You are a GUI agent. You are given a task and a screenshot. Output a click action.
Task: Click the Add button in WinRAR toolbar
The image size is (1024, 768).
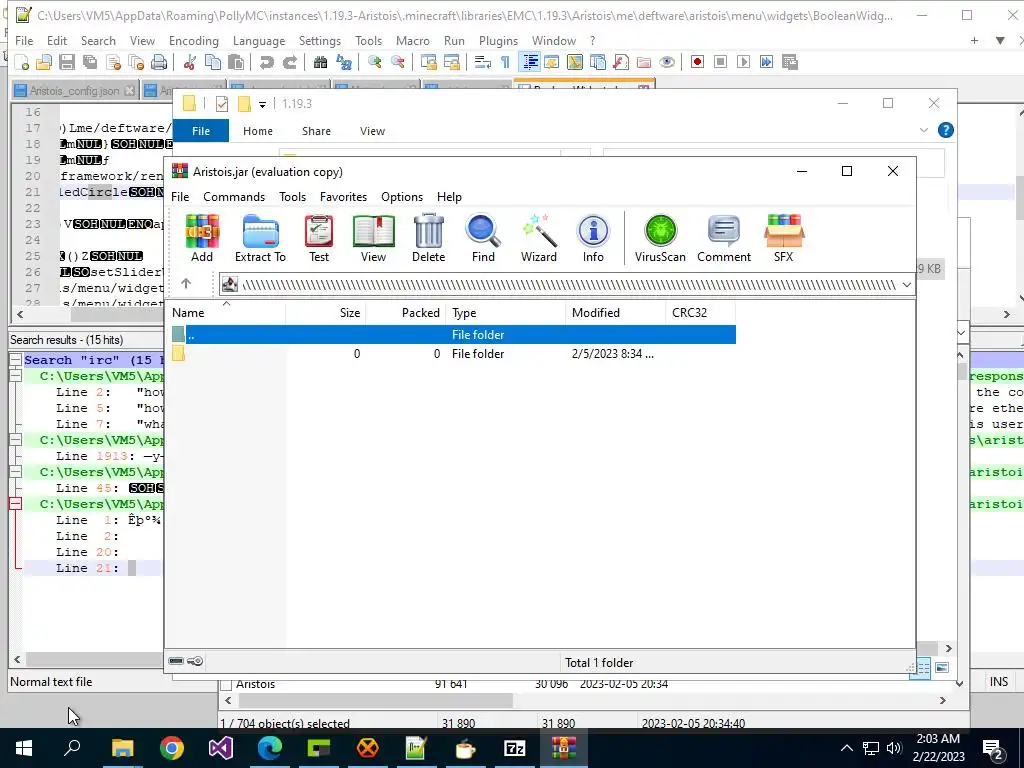[x=202, y=238]
